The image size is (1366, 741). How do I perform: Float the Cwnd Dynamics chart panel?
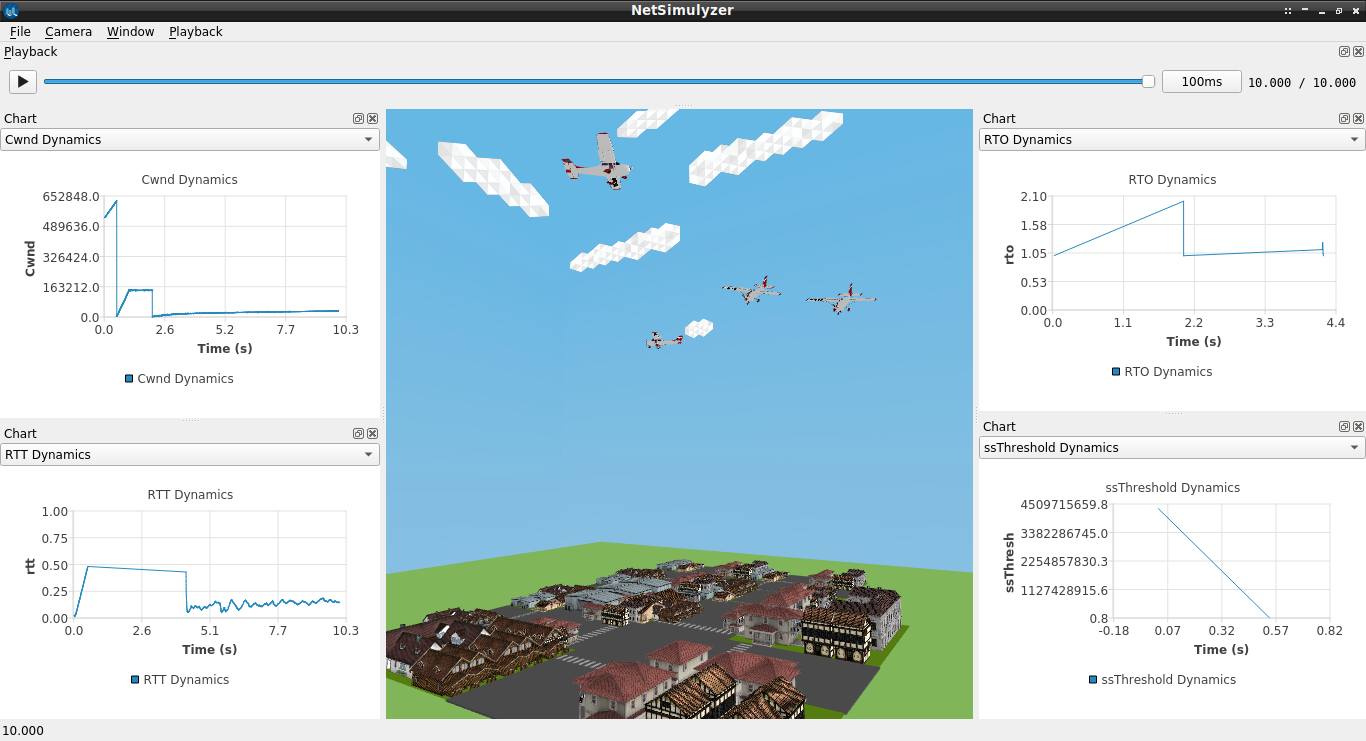(x=359, y=118)
